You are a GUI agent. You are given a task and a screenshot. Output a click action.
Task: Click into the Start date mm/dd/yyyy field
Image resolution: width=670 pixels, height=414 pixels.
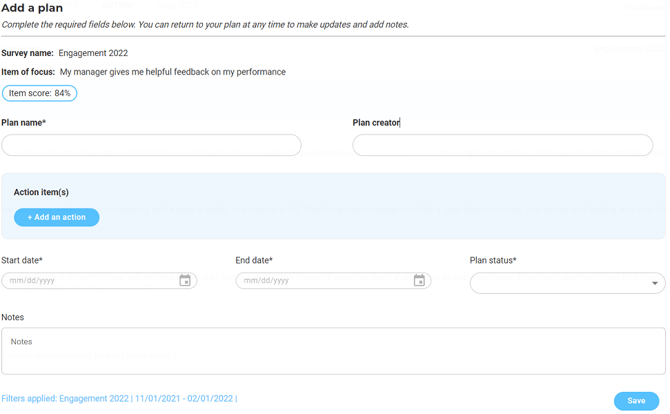pos(90,281)
